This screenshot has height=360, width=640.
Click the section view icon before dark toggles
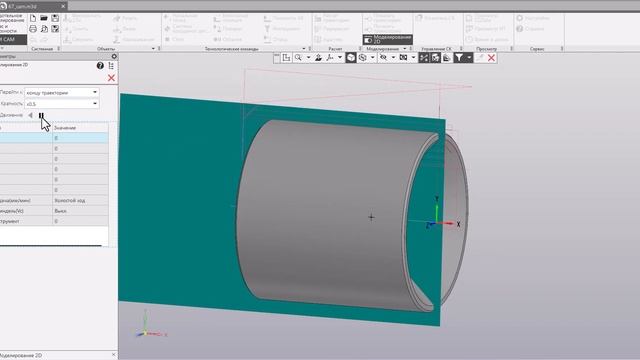[404, 58]
